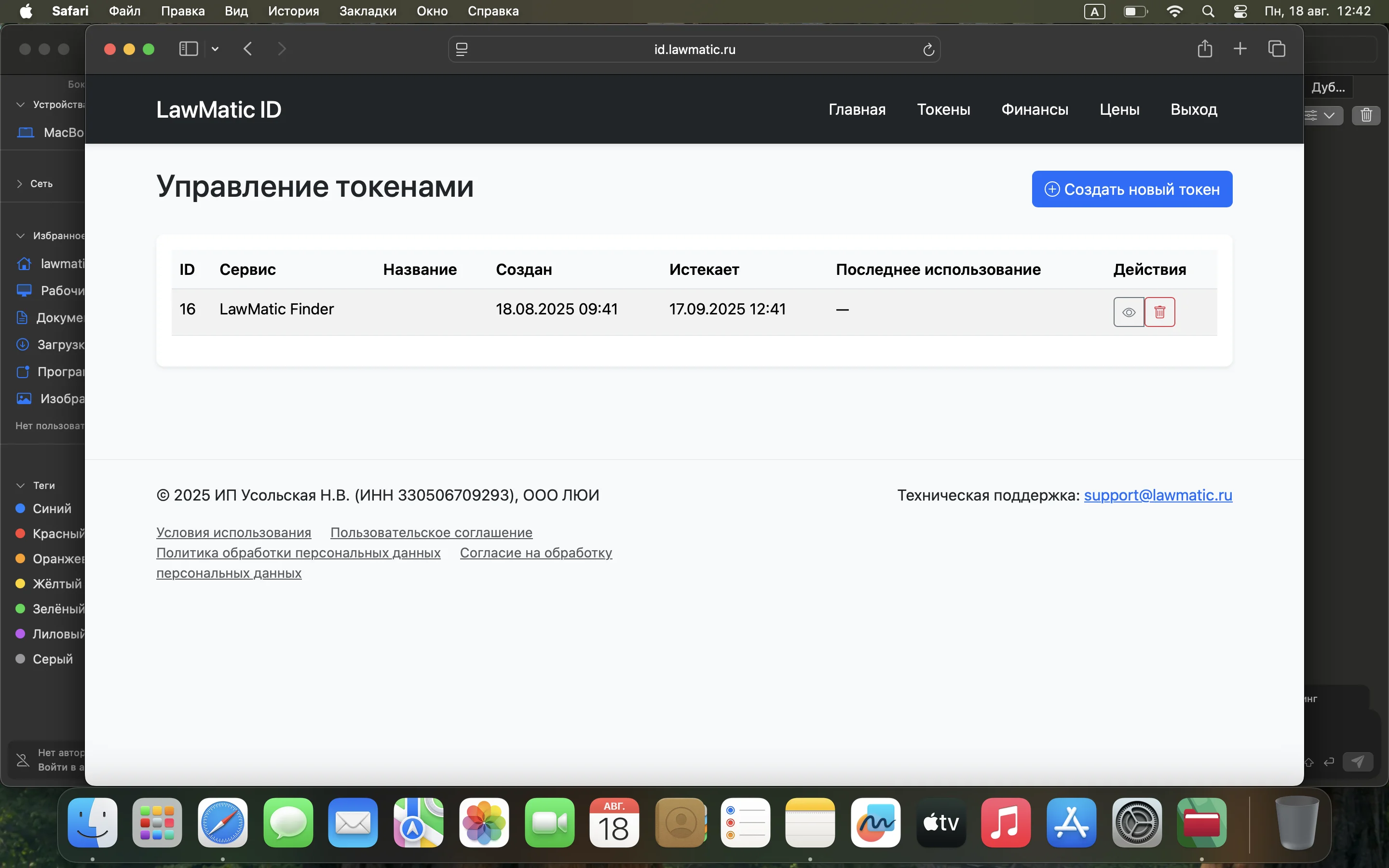The width and height of the screenshot is (1389, 868).
Task: Open Photos from the Dock
Action: pyautogui.click(x=484, y=823)
